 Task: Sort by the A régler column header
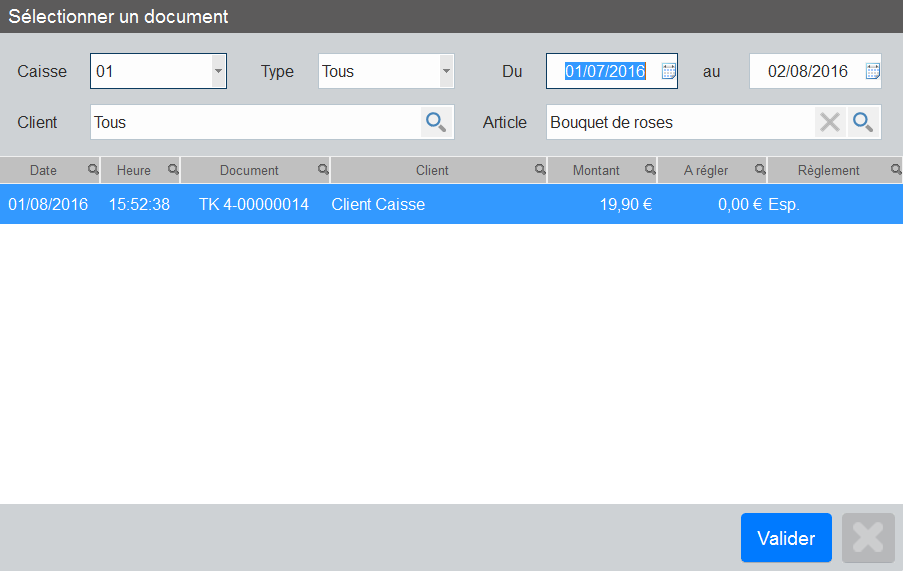coord(706,170)
